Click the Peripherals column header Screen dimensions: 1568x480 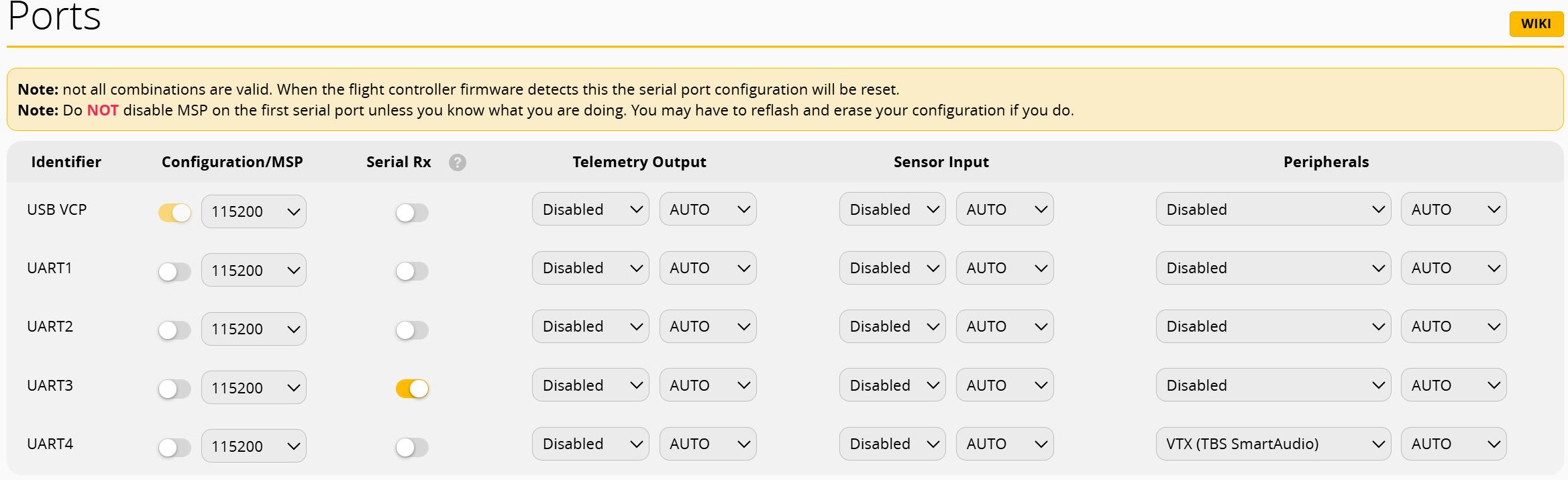click(x=1325, y=162)
